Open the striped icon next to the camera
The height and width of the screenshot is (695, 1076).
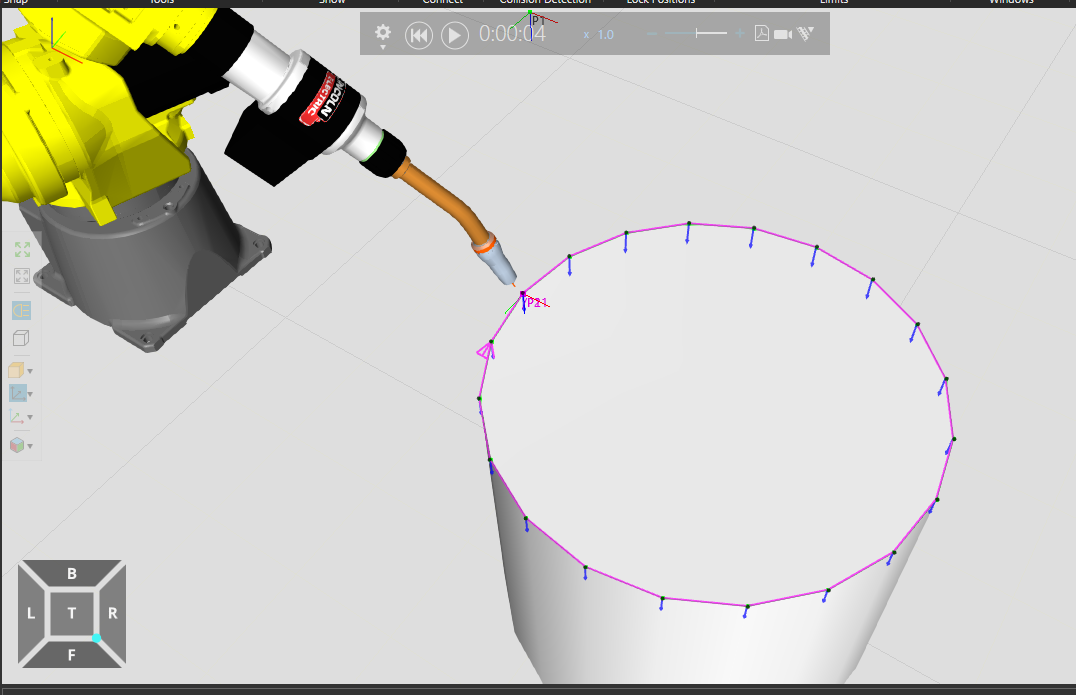point(806,33)
